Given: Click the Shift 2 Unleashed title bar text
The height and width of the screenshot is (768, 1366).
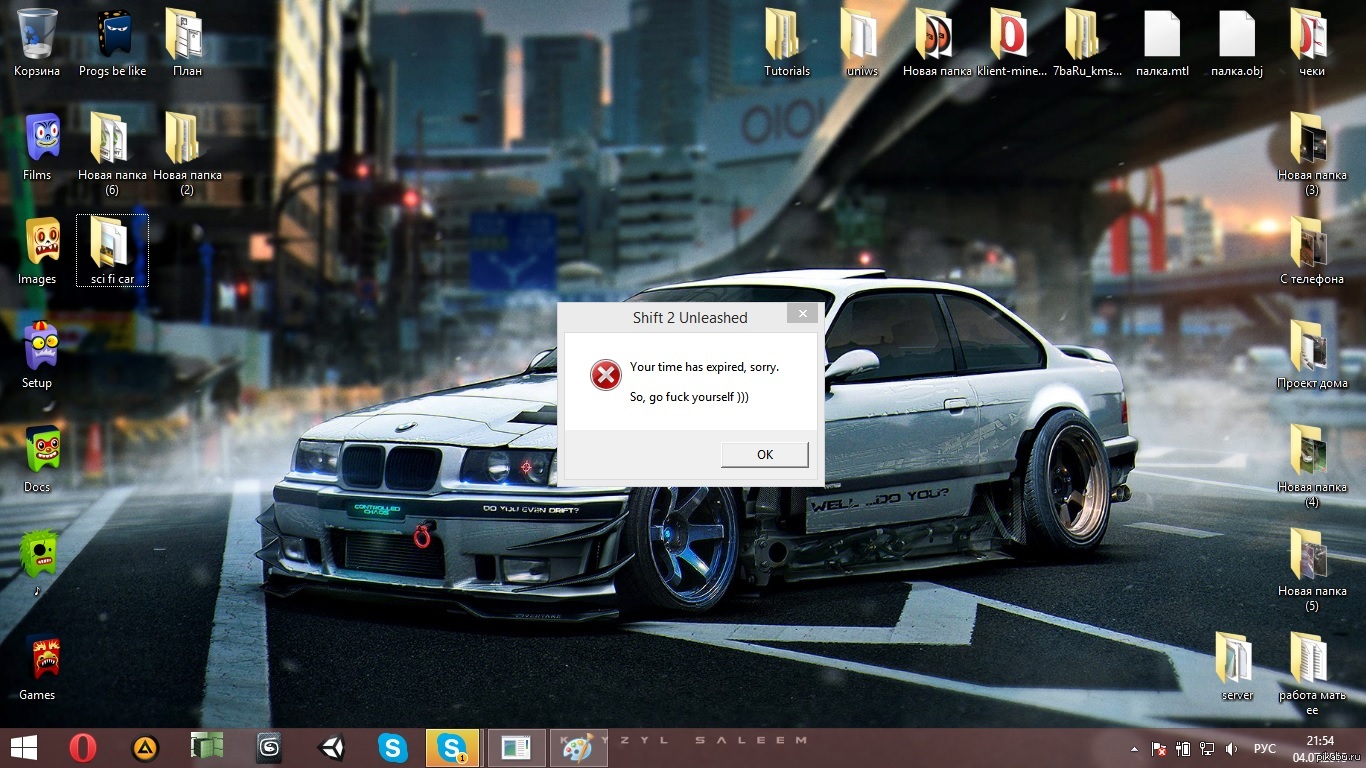Looking at the screenshot, I should pos(690,318).
